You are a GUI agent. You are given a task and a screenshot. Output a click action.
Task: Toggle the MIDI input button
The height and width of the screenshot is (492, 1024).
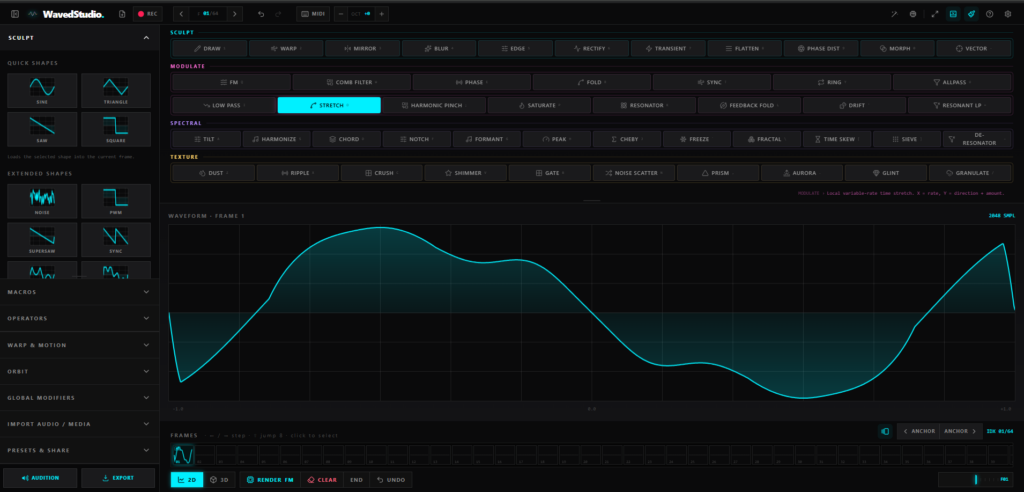tap(313, 14)
